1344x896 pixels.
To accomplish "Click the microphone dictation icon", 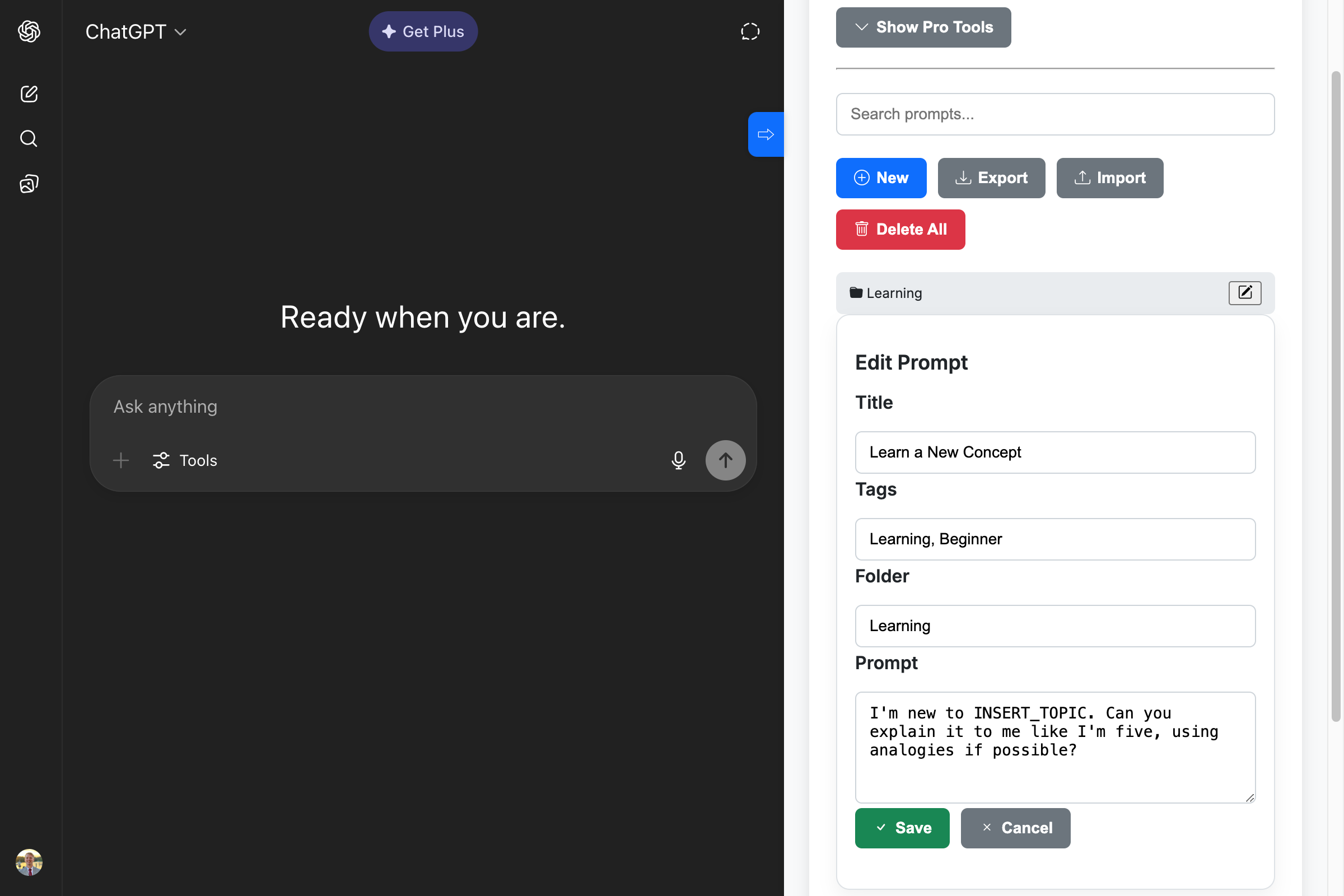I will 678,460.
